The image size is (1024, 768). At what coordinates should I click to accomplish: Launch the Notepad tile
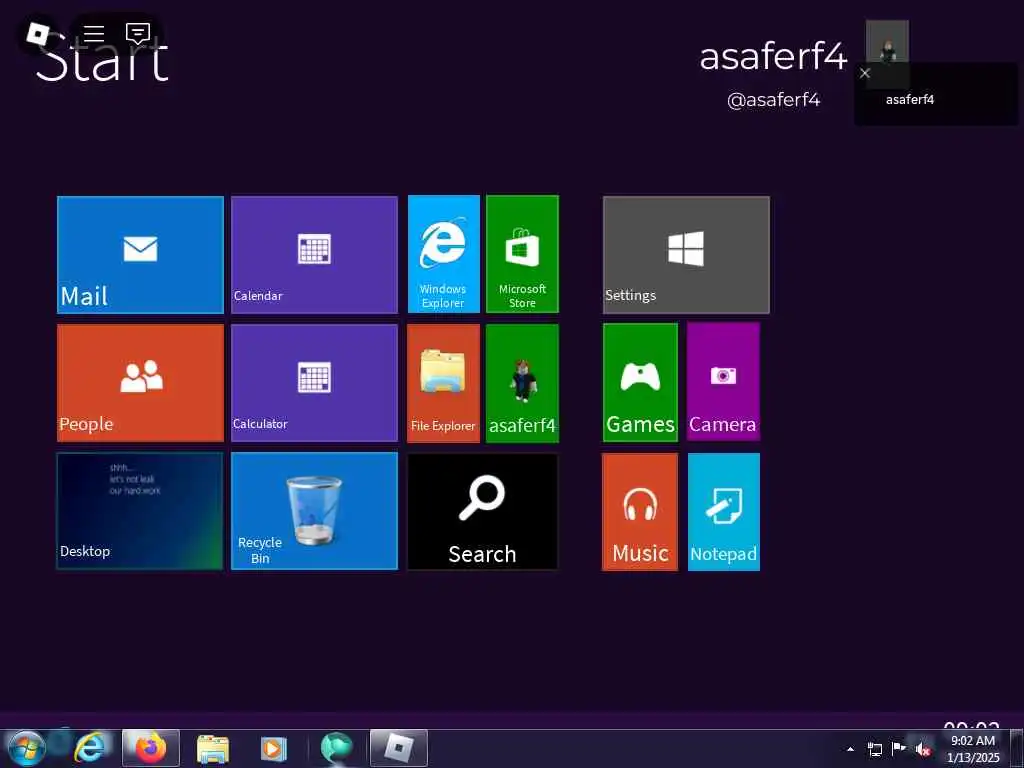click(724, 512)
